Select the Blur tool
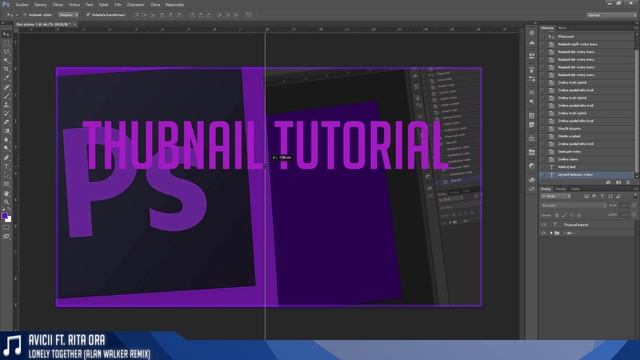Viewport: 640px width, 360px height. (6, 140)
